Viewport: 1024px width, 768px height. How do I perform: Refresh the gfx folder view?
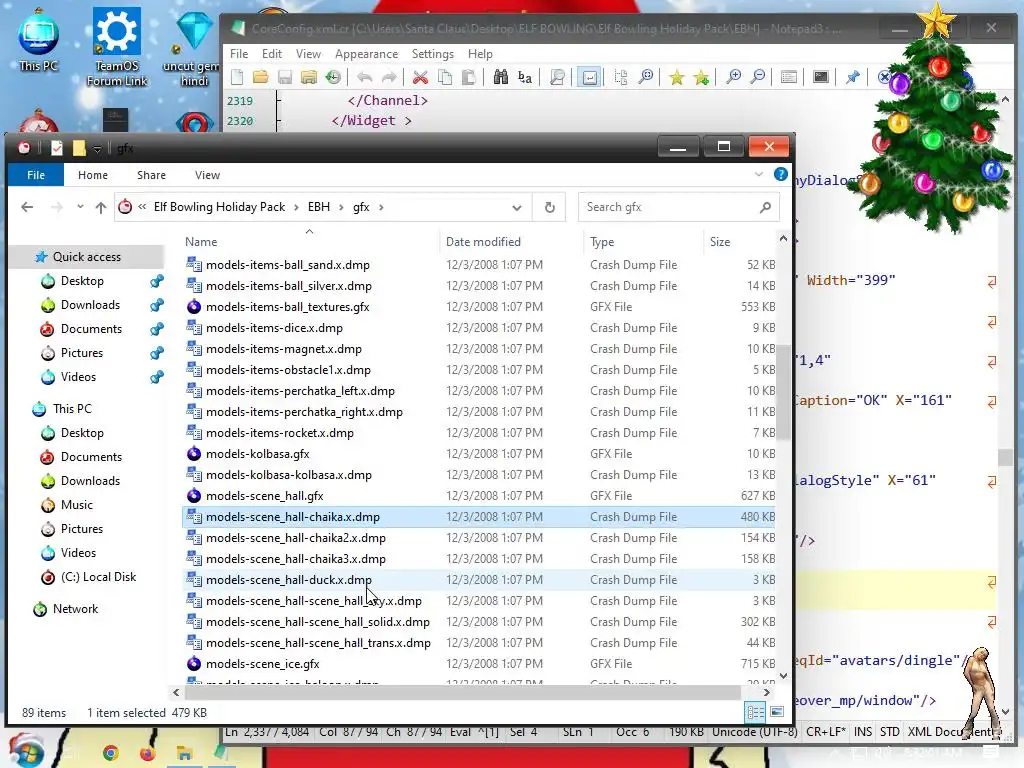coord(549,208)
